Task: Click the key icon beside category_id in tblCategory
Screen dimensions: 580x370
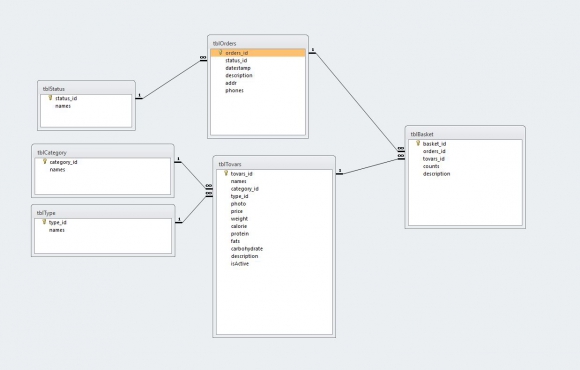Action: [45, 162]
